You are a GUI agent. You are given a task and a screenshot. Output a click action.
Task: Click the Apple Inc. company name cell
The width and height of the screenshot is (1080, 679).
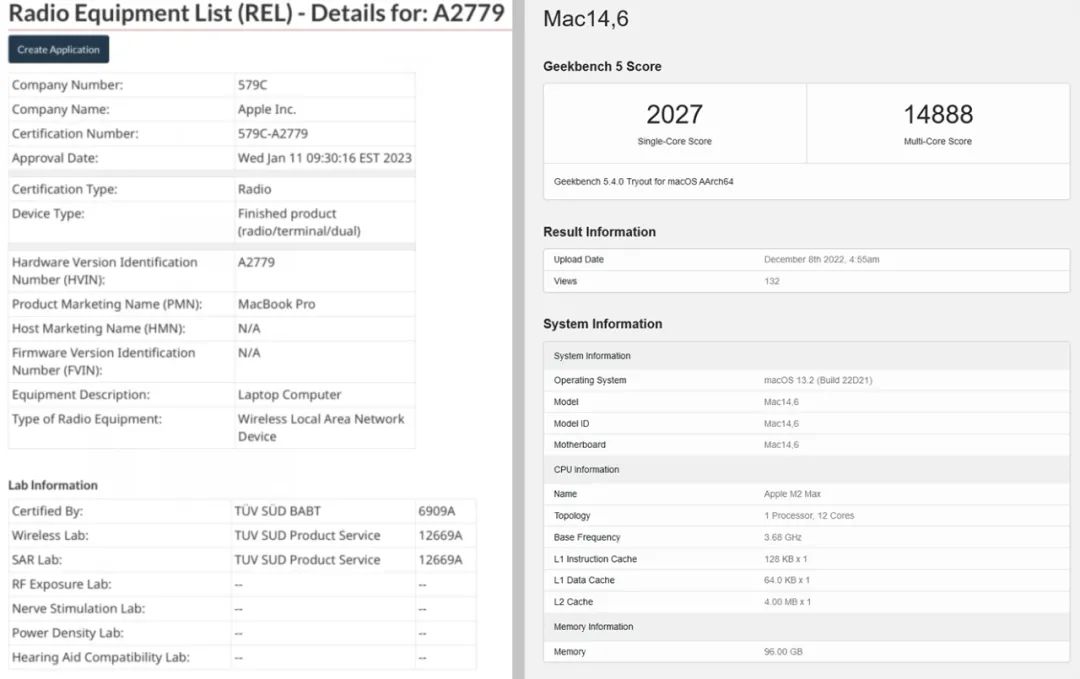pyautogui.click(x=267, y=110)
